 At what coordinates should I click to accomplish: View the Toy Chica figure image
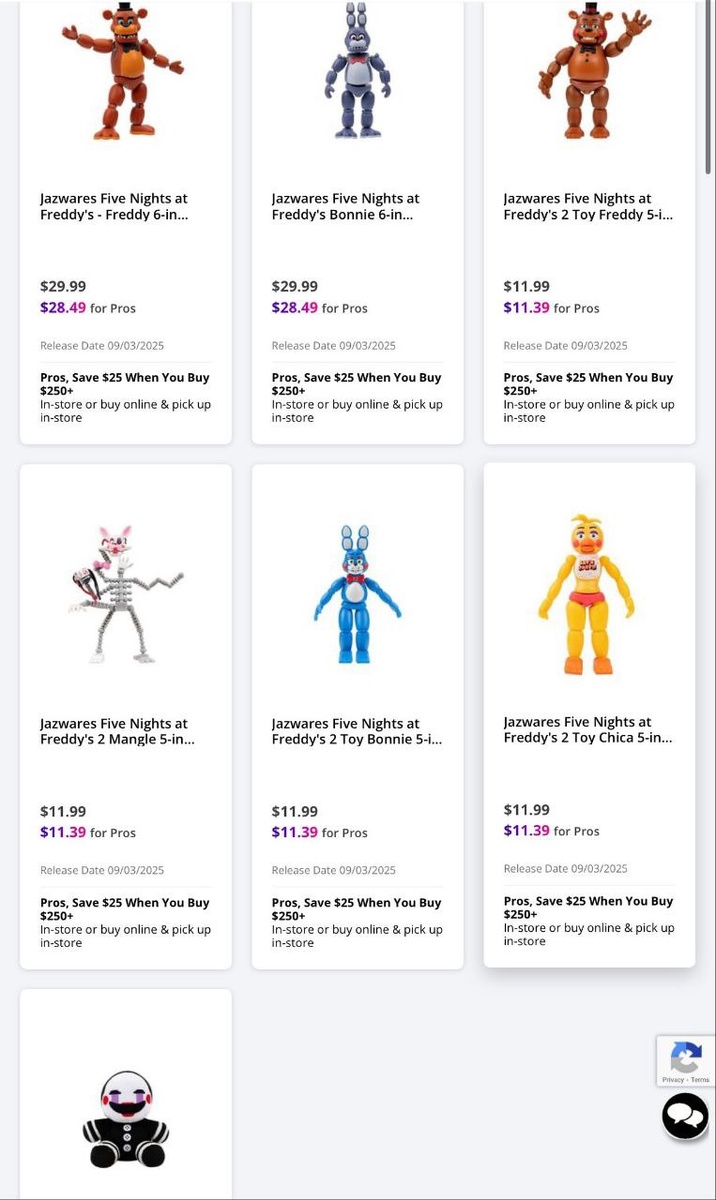586,594
